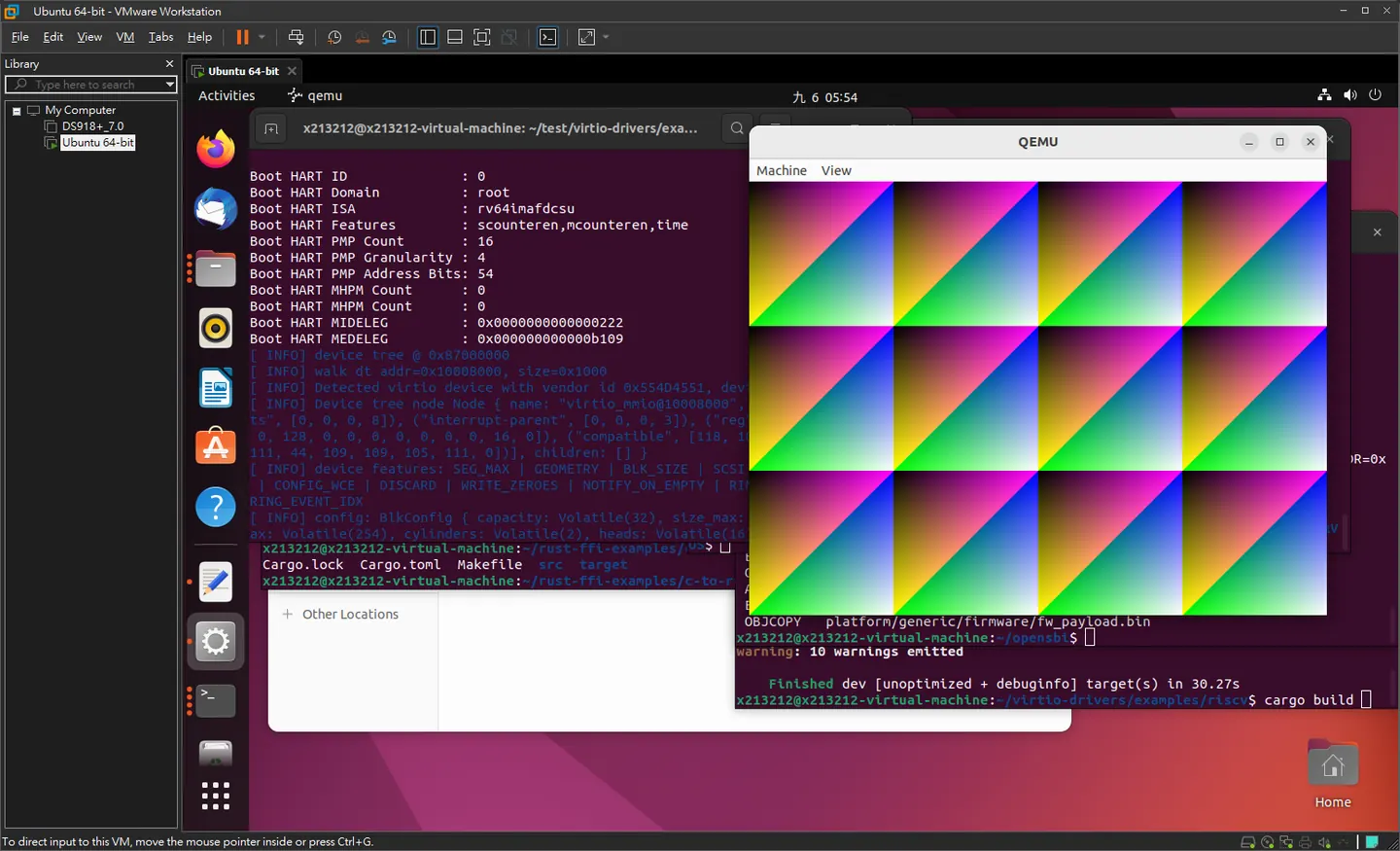Open the power options dropdown beside pause

(x=262, y=37)
